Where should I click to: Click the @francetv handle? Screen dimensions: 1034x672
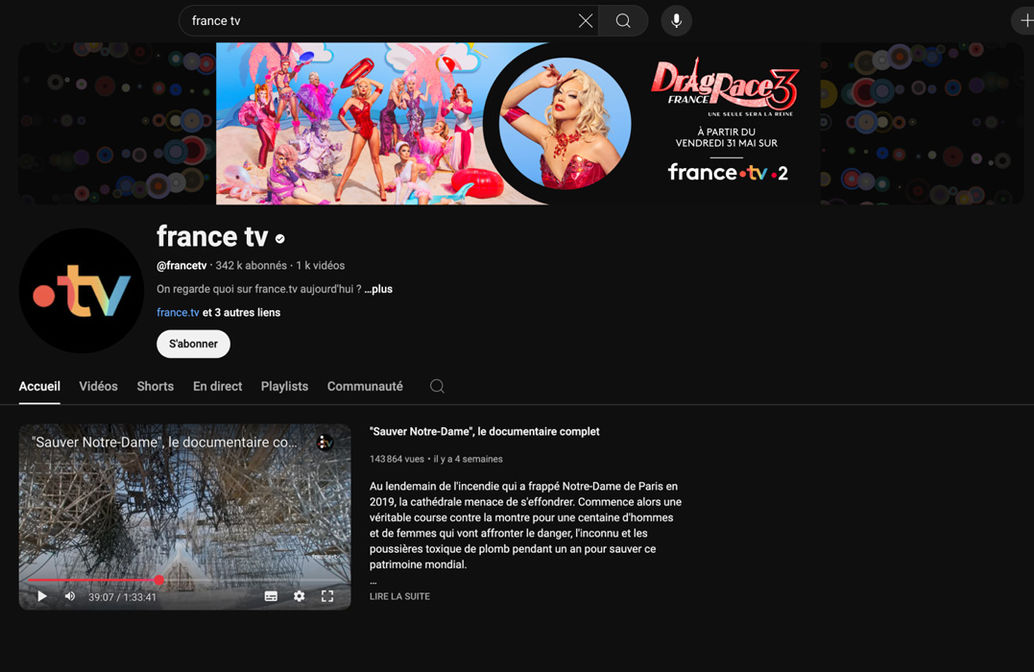pyautogui.click(x=181, y=266)
